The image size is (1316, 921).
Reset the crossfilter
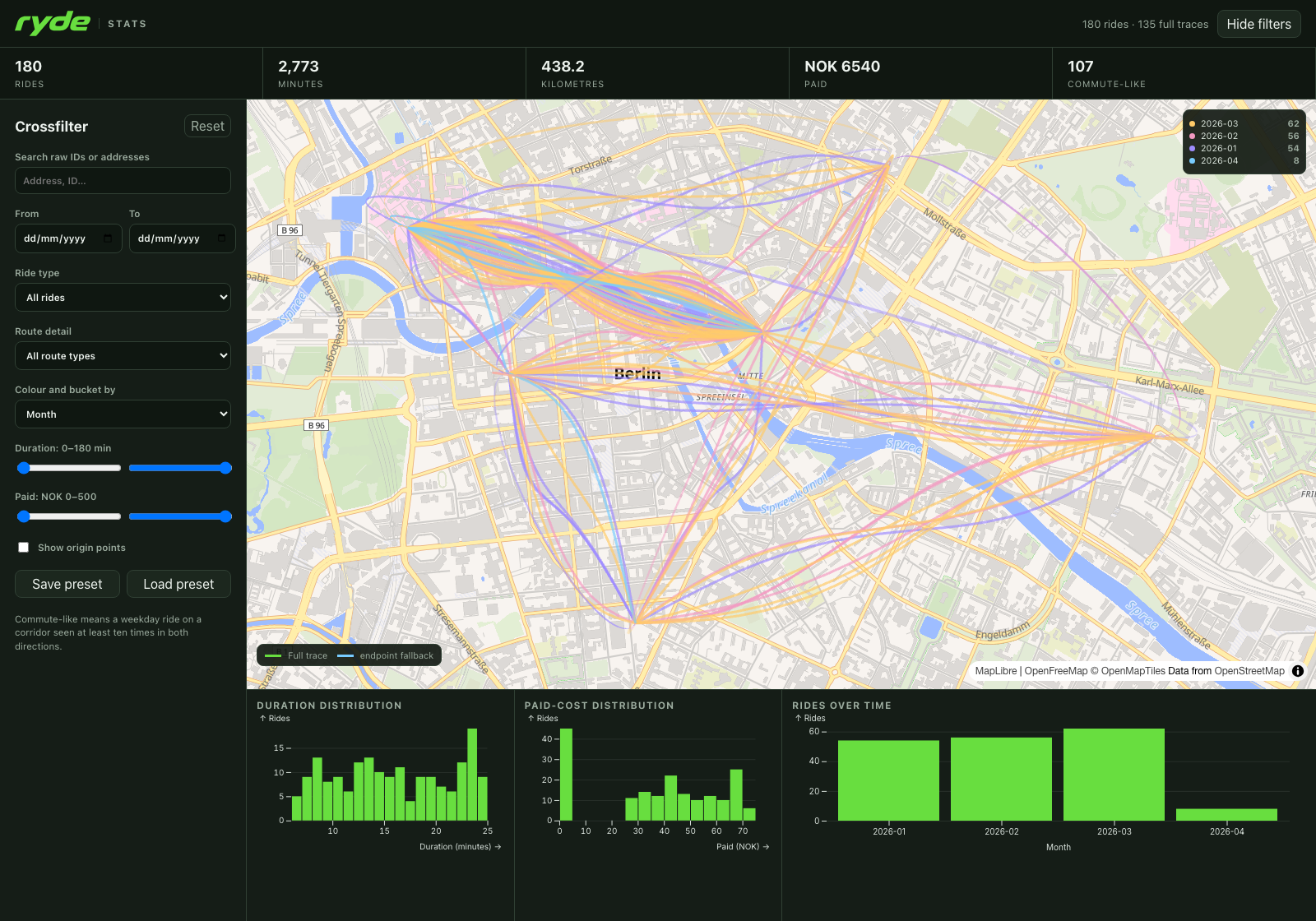coord(207,126)
